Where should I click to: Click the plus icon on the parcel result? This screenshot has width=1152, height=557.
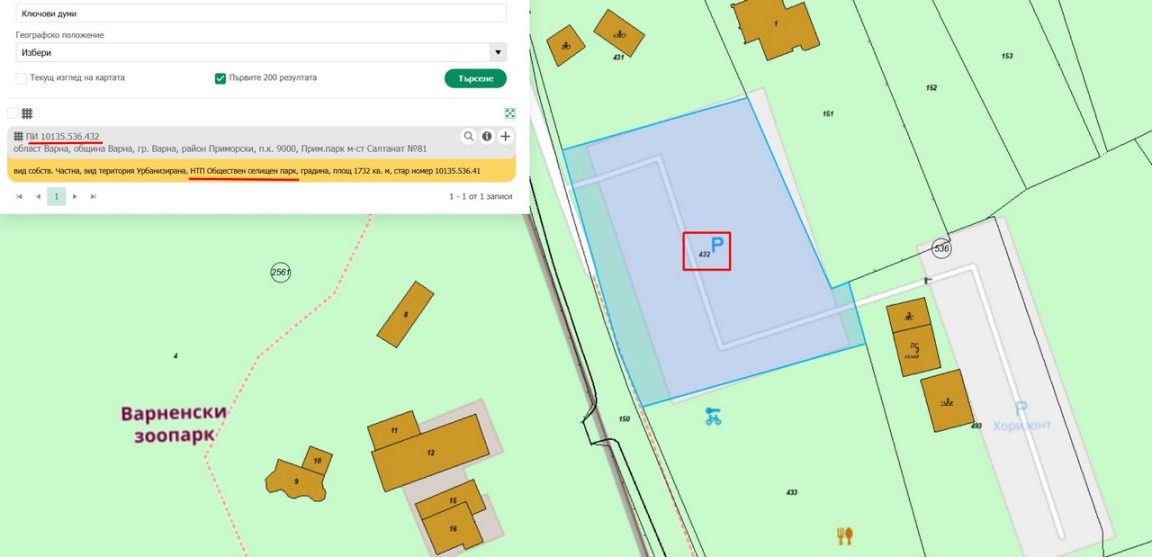(x=506, y=136)
